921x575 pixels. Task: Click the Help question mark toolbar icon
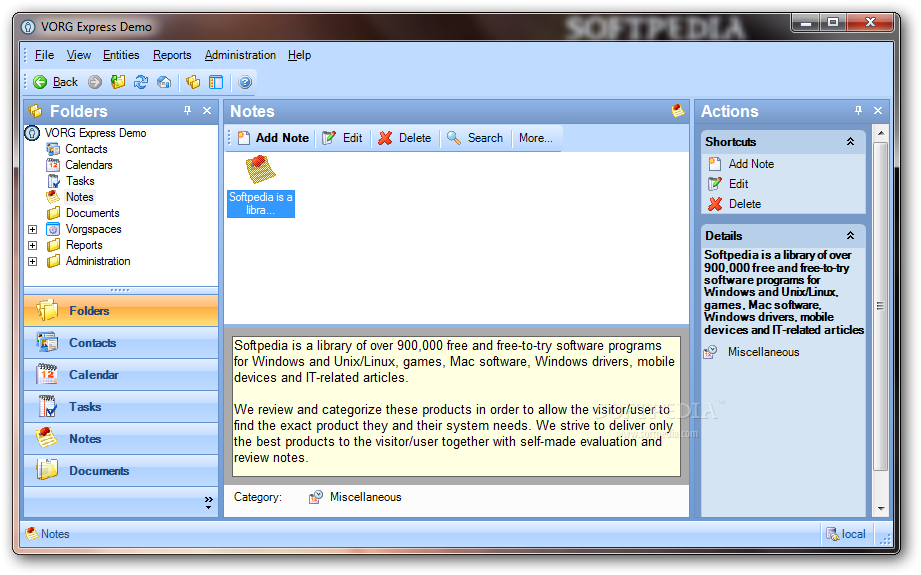245,82
